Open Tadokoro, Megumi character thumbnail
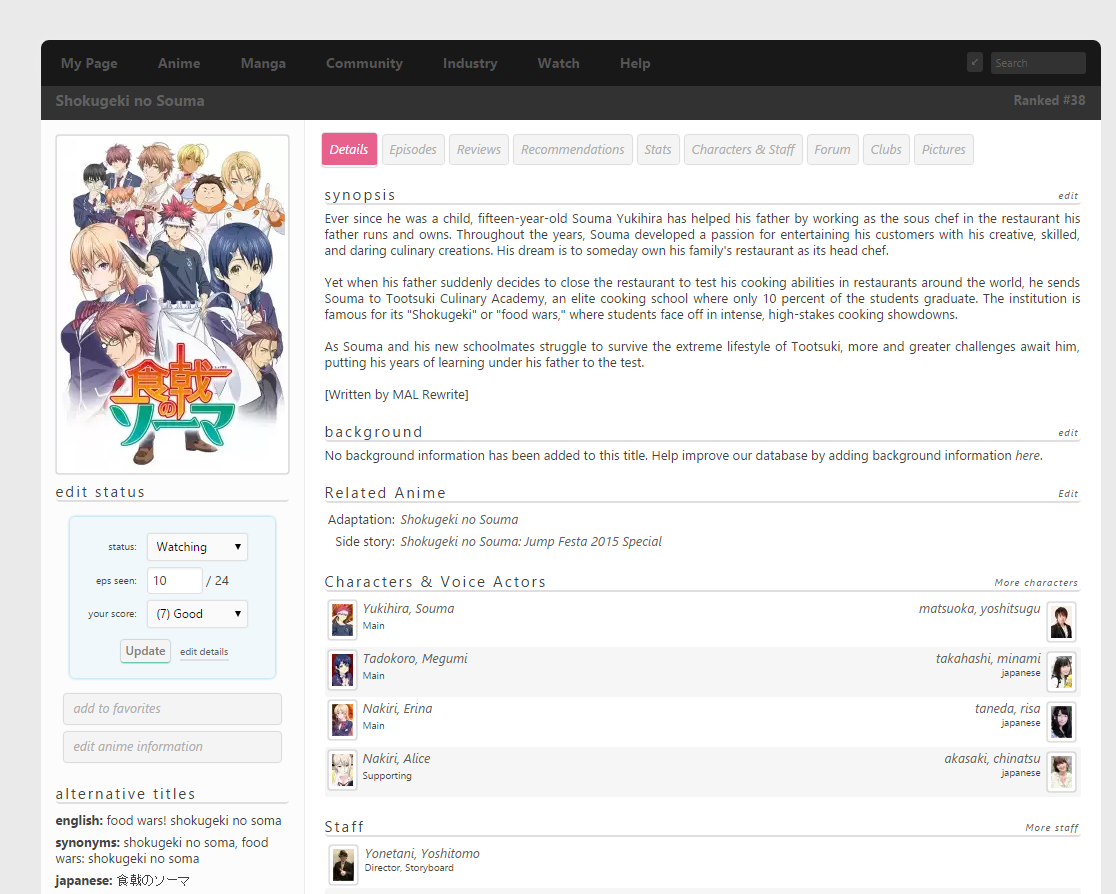This screenshot has height=894, width=1116. pos(342,670)
